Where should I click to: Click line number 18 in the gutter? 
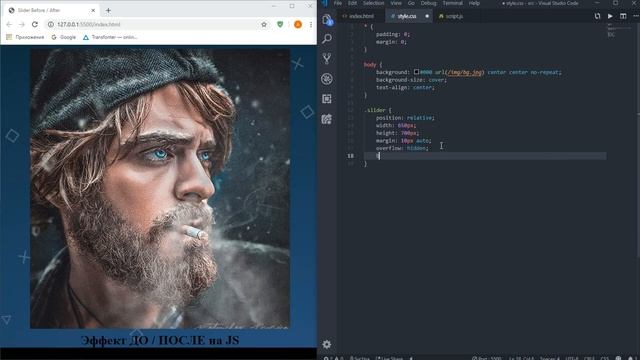point(351,156)
